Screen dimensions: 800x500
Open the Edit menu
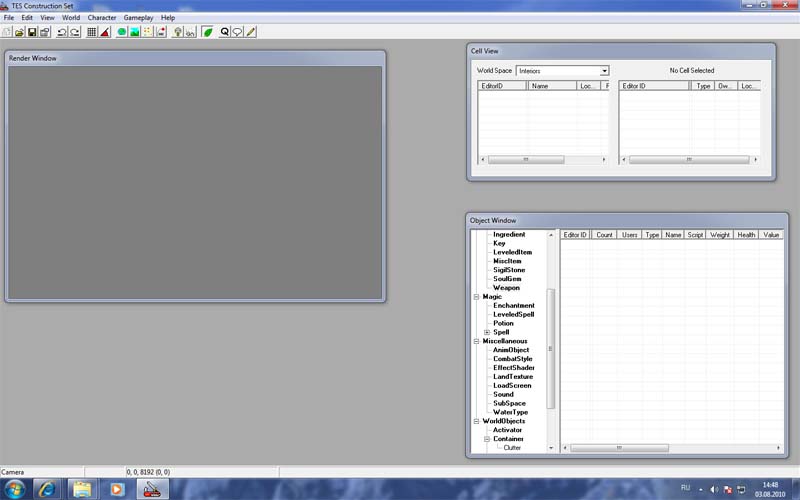coord(27,17)
